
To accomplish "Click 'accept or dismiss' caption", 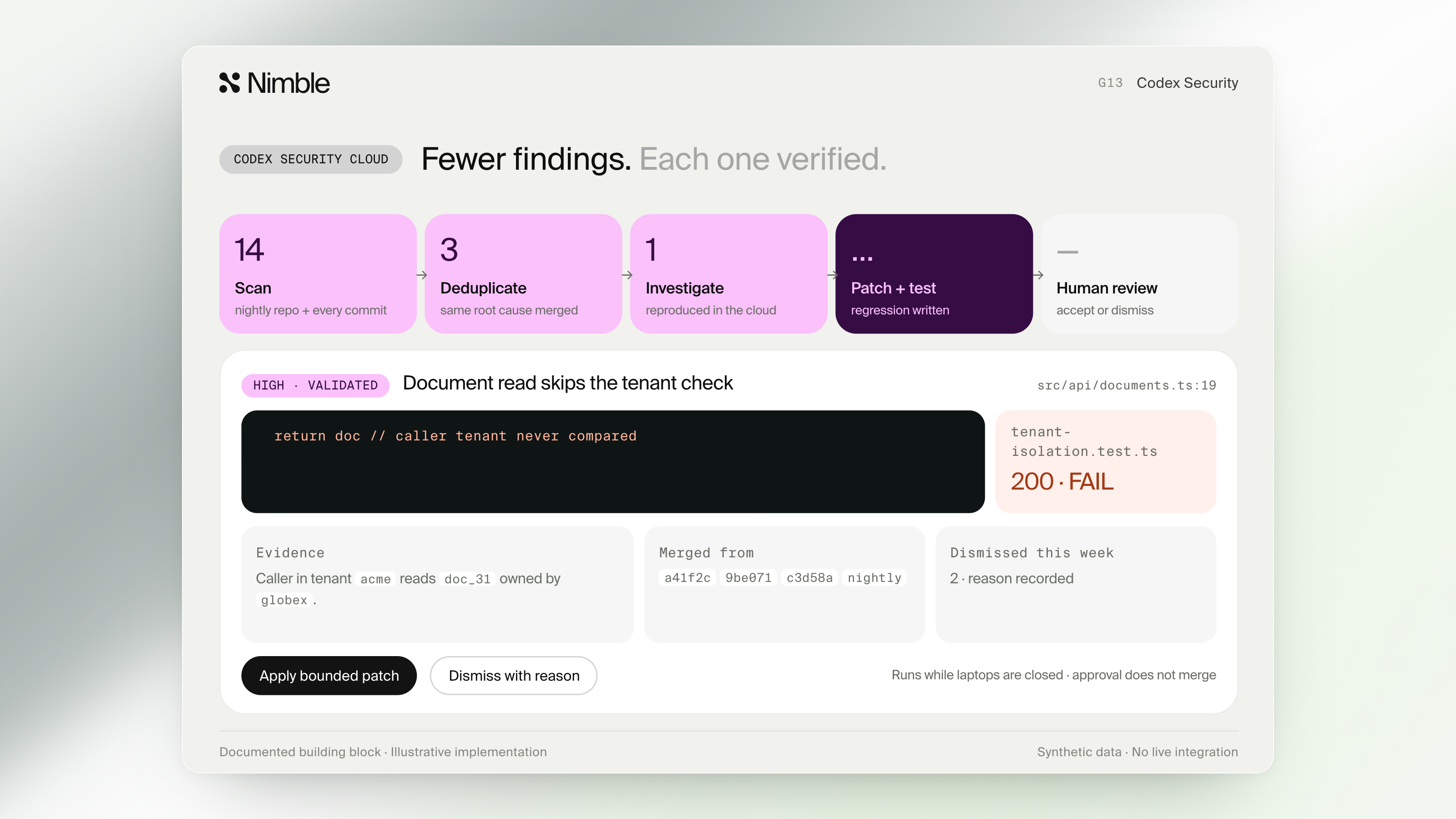I will coord(1104,310).
